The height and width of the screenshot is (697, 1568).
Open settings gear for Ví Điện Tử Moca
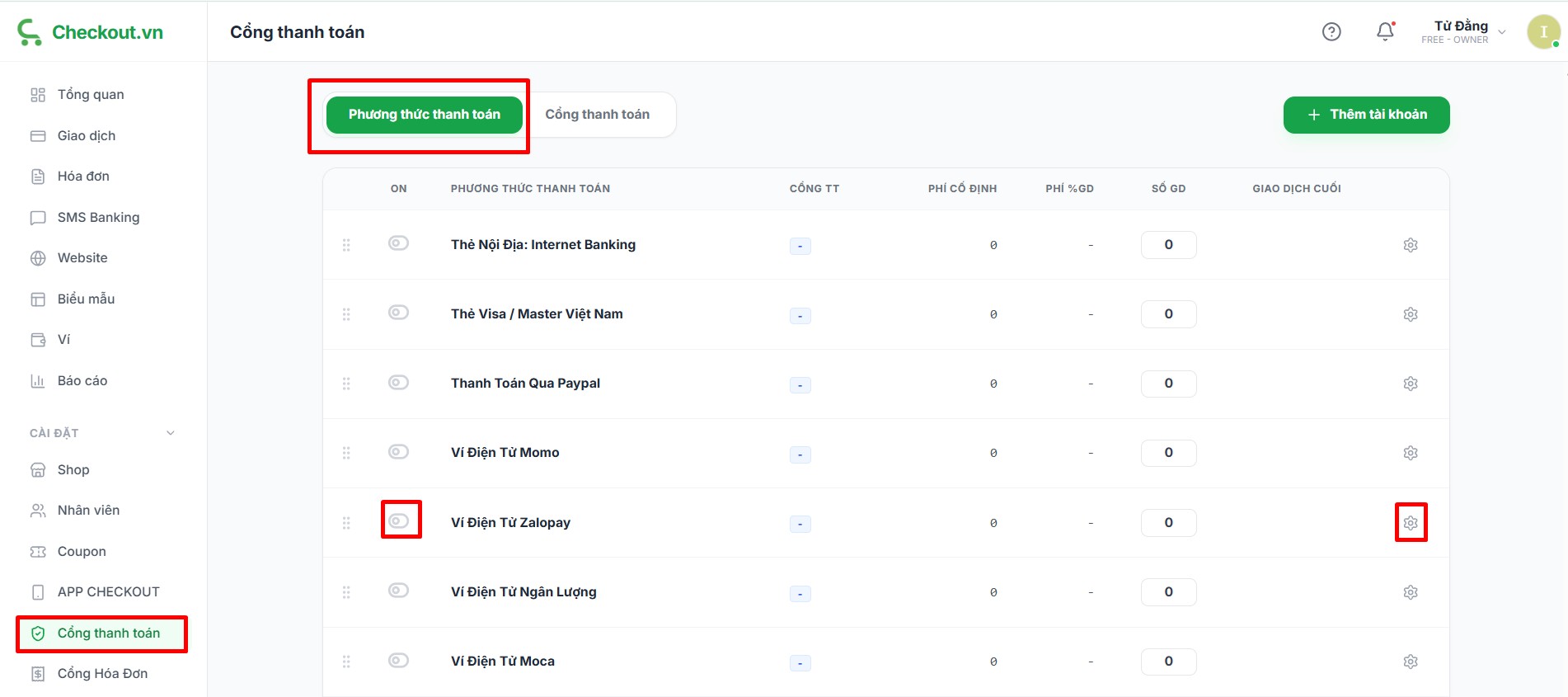[x=1411, y=662]
